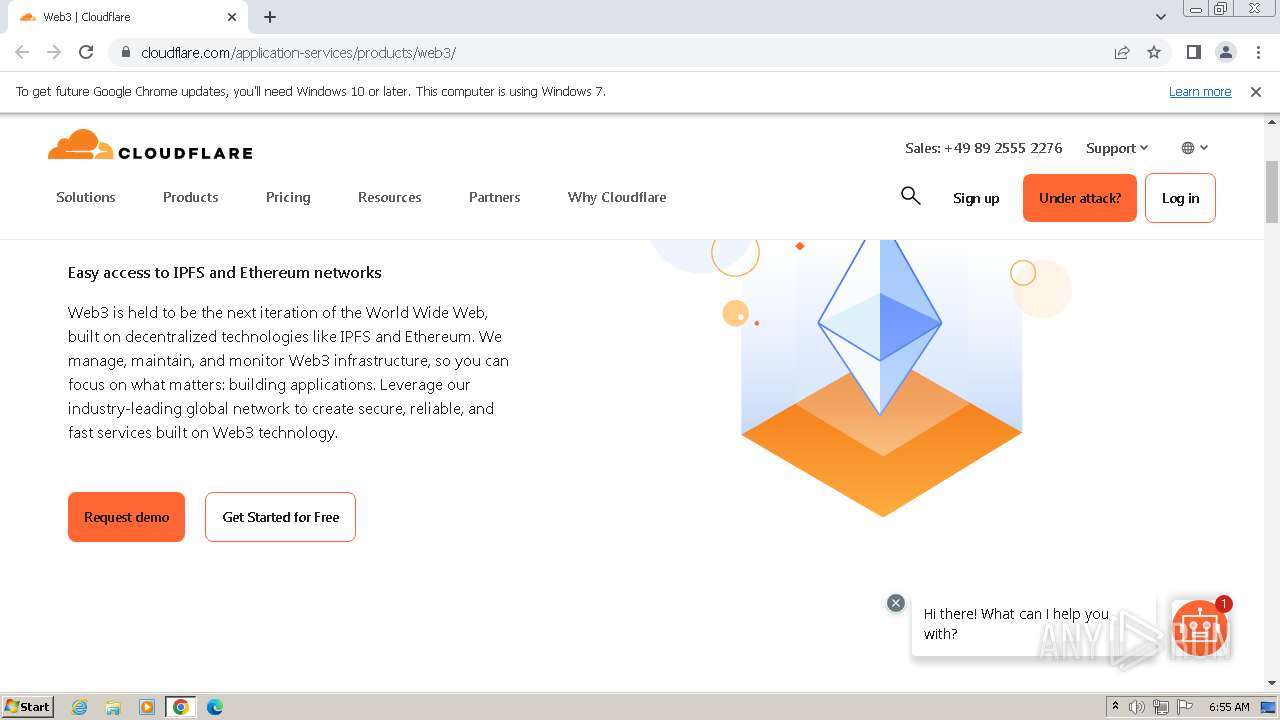This screenshot has width=1280, height=720.
Task: Click the address bar URL field
Action: click(620, 52)
